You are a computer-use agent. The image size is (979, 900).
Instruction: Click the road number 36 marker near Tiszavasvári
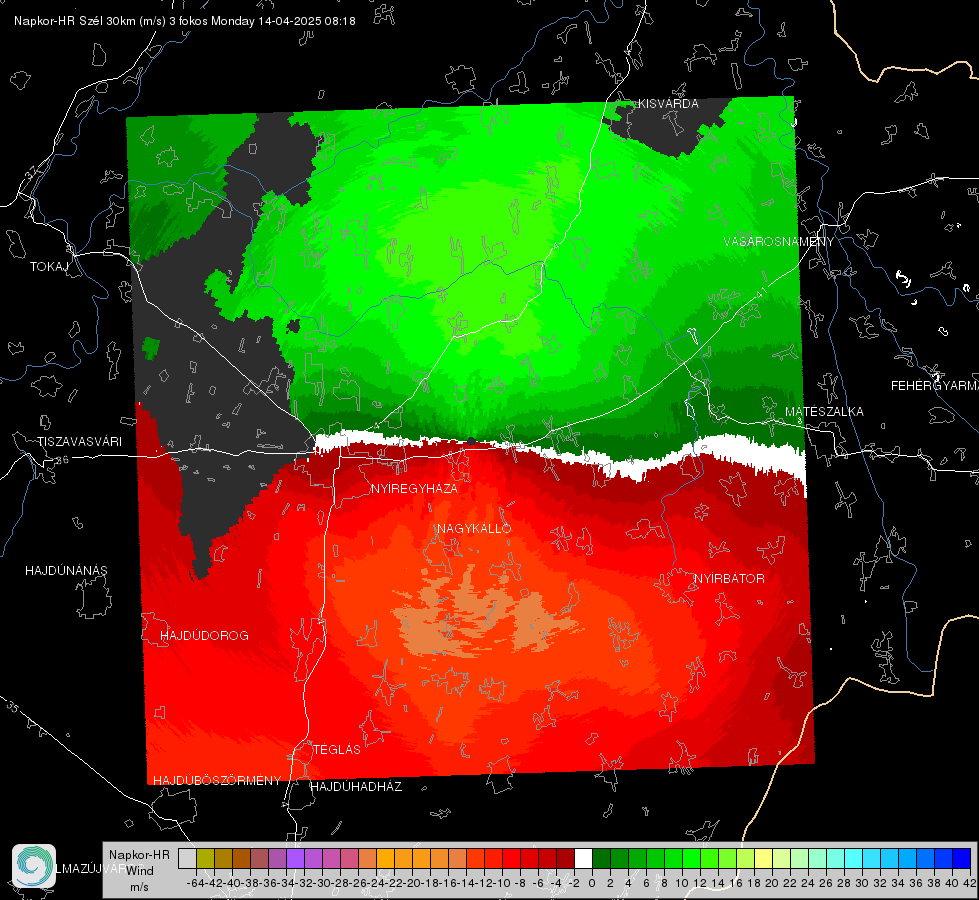[62, 460]
